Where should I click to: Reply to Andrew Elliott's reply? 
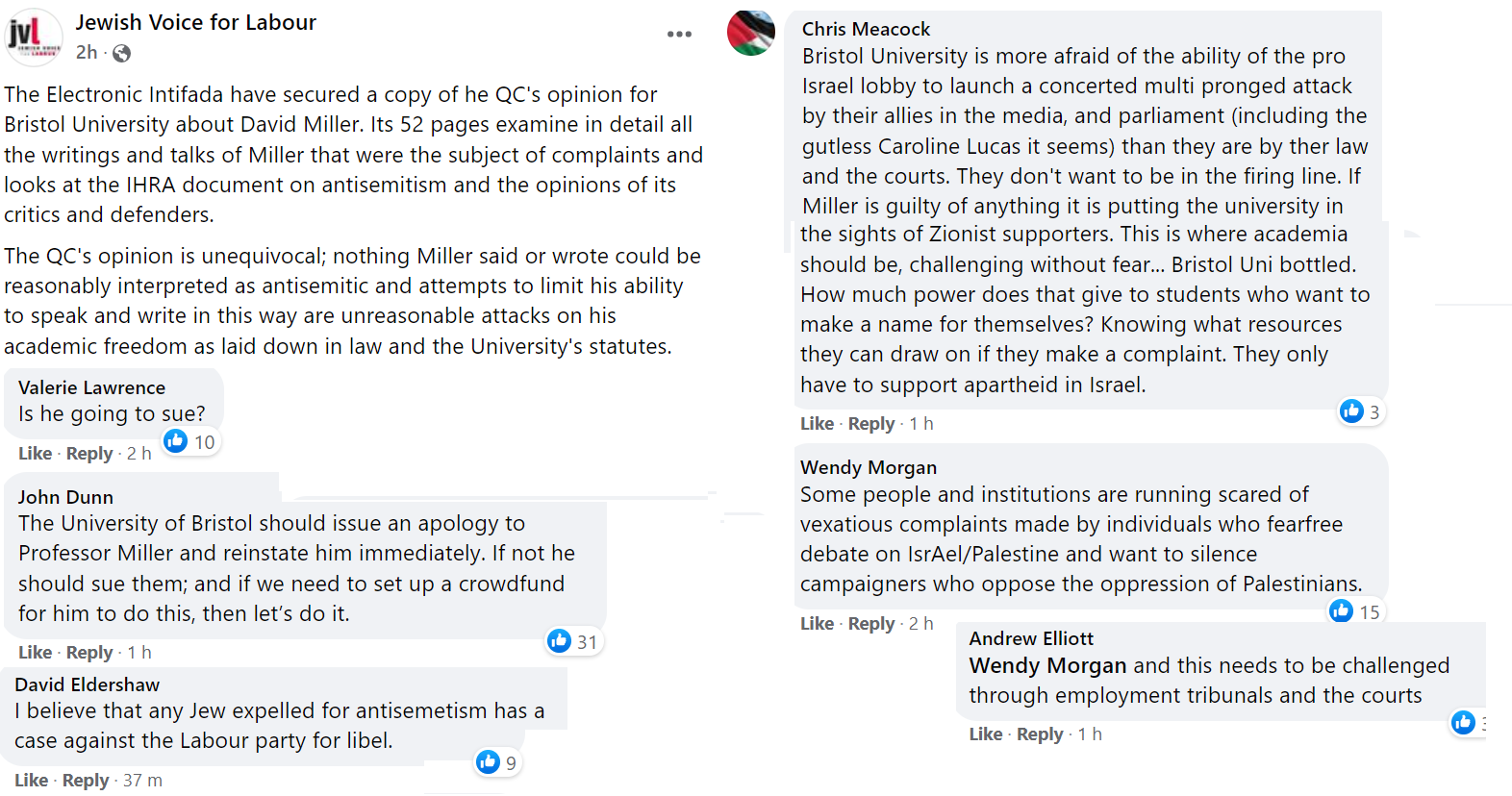[1040, 734]
